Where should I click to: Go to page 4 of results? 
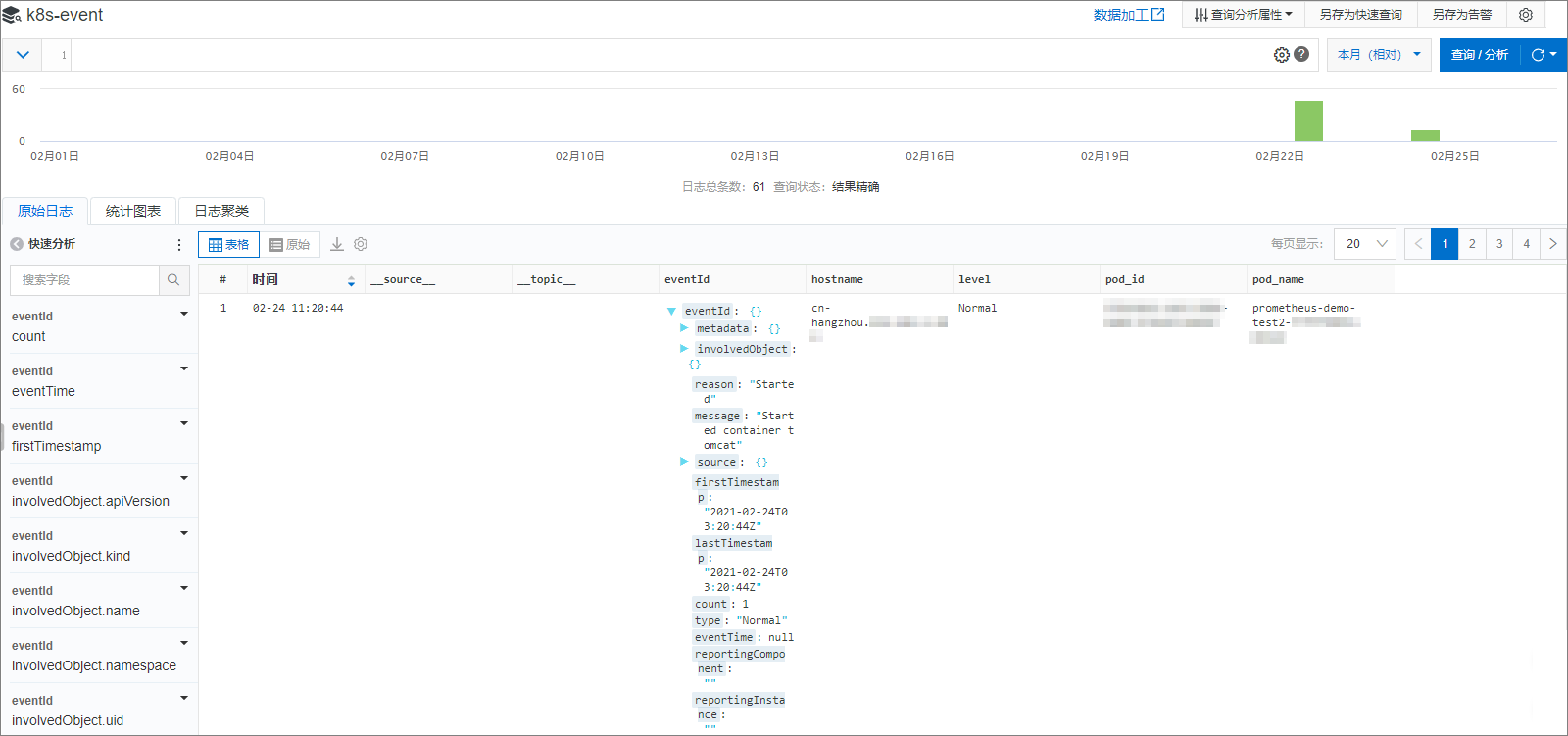(x=1526, y=244)
